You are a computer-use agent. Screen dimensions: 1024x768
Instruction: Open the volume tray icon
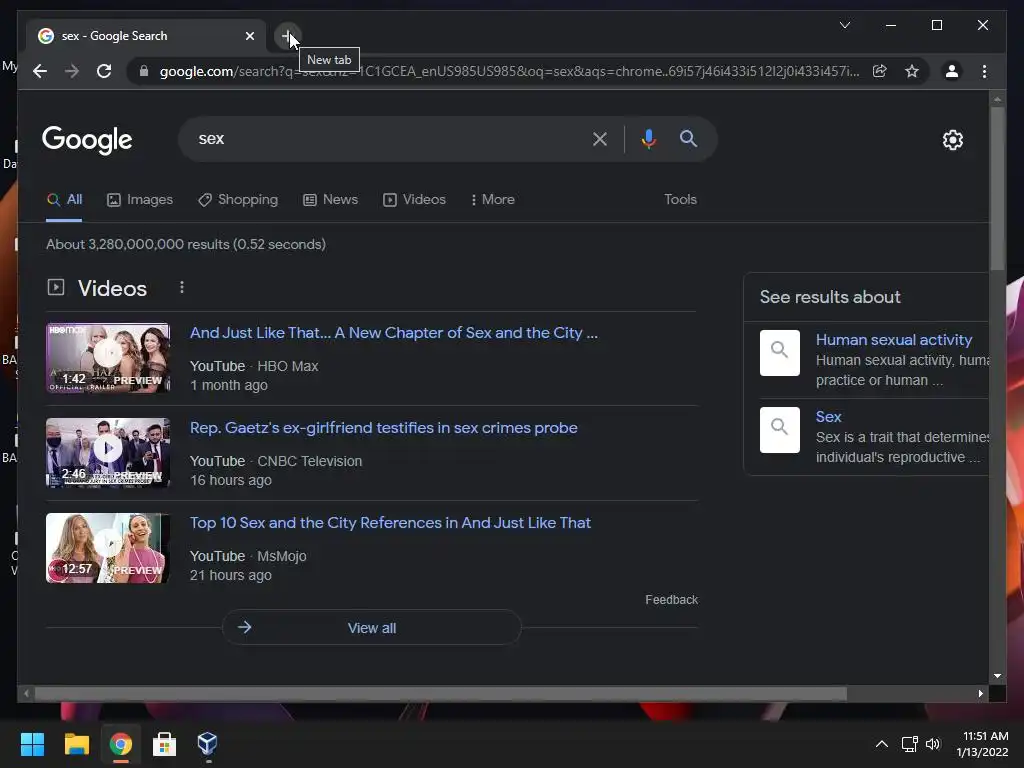click(933, 744)
